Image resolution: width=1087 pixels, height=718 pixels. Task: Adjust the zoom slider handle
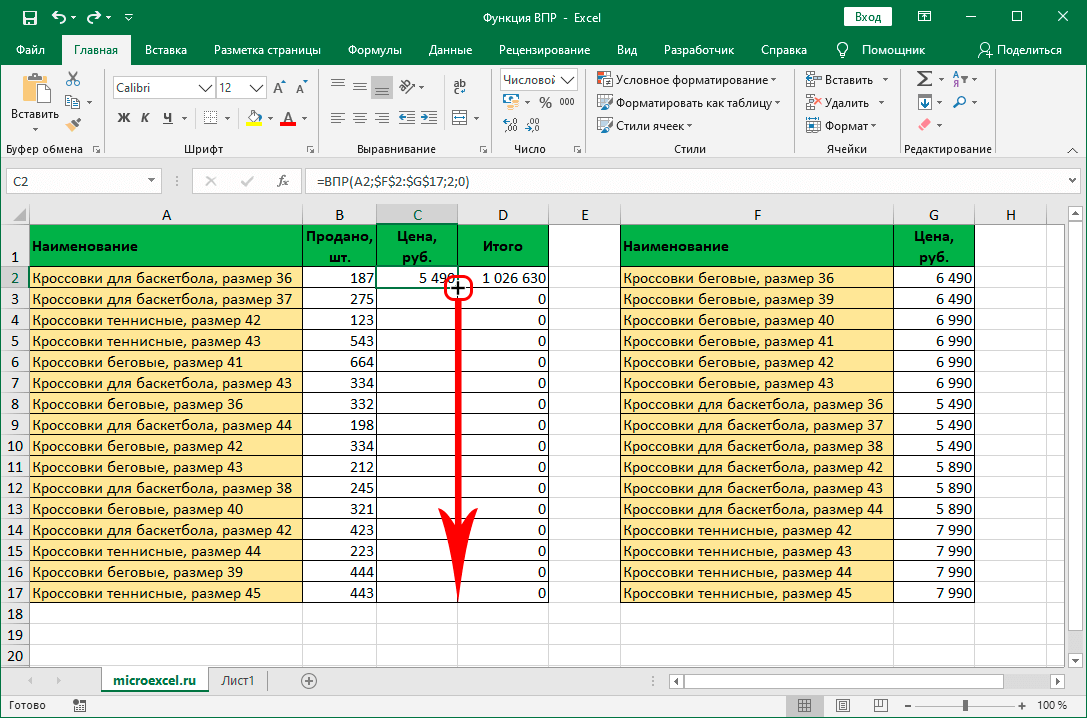pos(965,706)
